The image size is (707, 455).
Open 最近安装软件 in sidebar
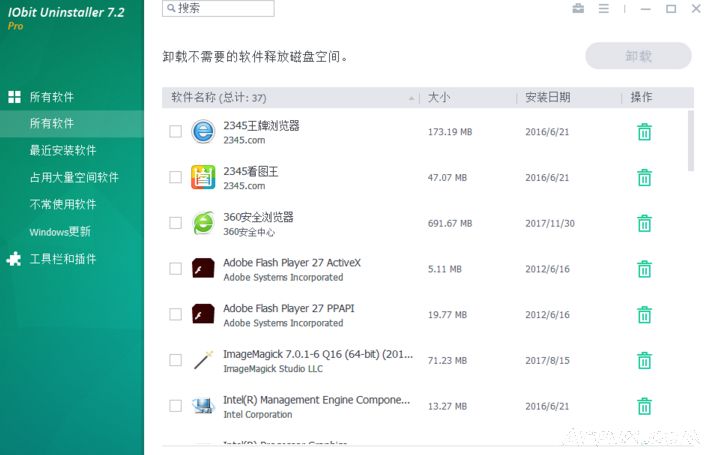(x=63, y=150)
